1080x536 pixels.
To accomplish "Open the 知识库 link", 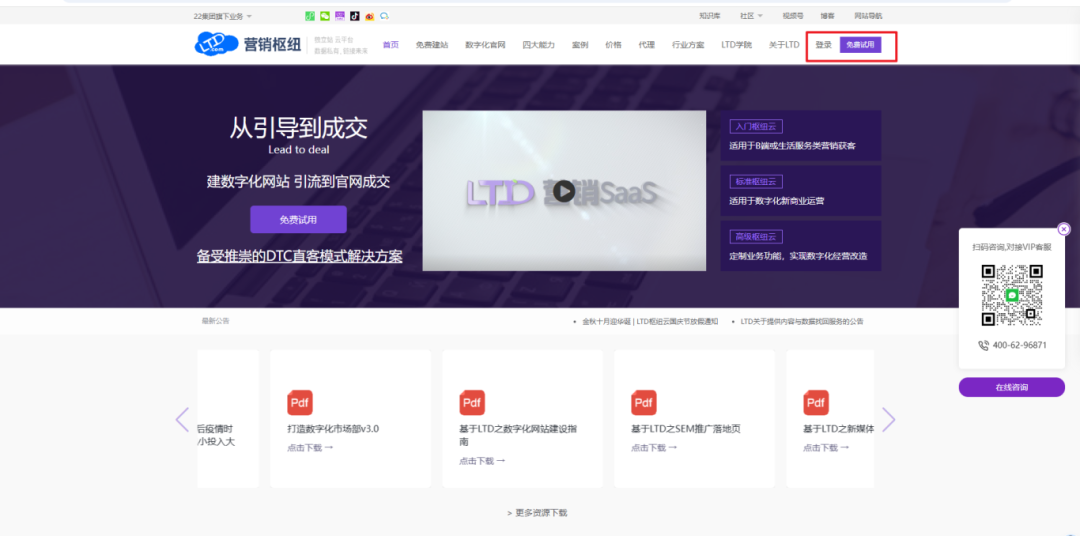I will [x=709, y=16].
